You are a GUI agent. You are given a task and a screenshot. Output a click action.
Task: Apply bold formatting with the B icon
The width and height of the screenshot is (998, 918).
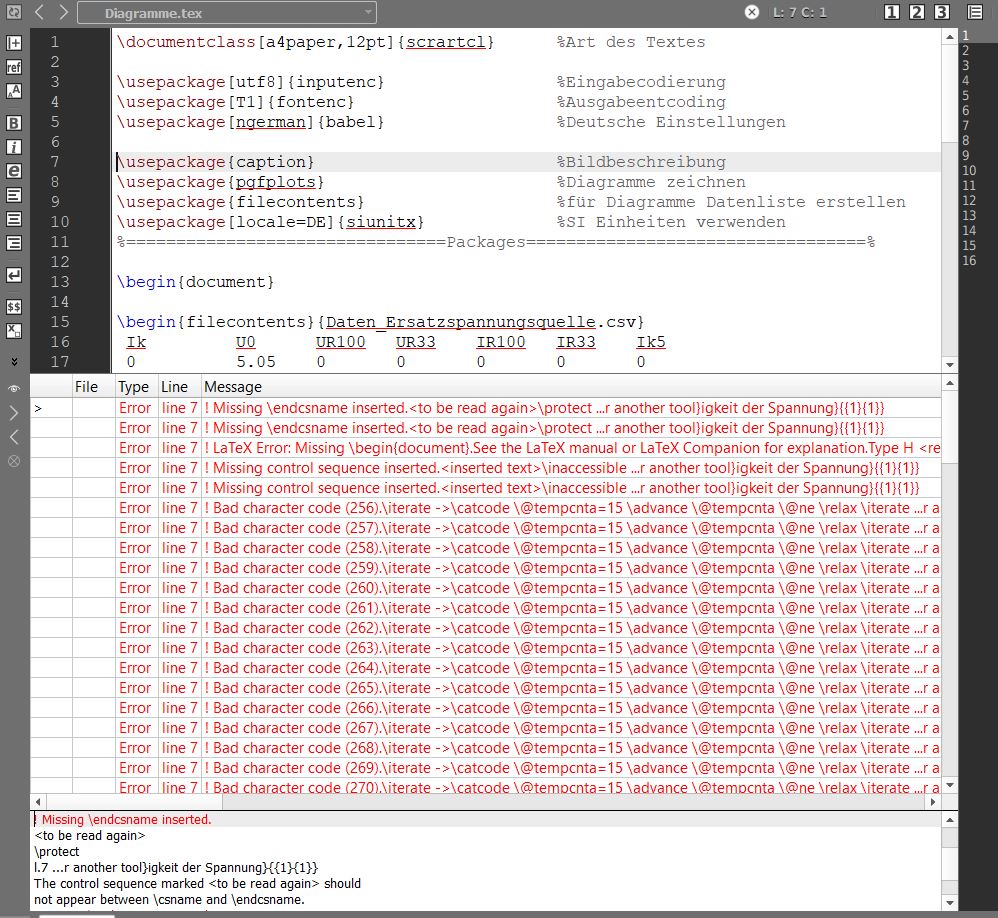coord(14,123)
